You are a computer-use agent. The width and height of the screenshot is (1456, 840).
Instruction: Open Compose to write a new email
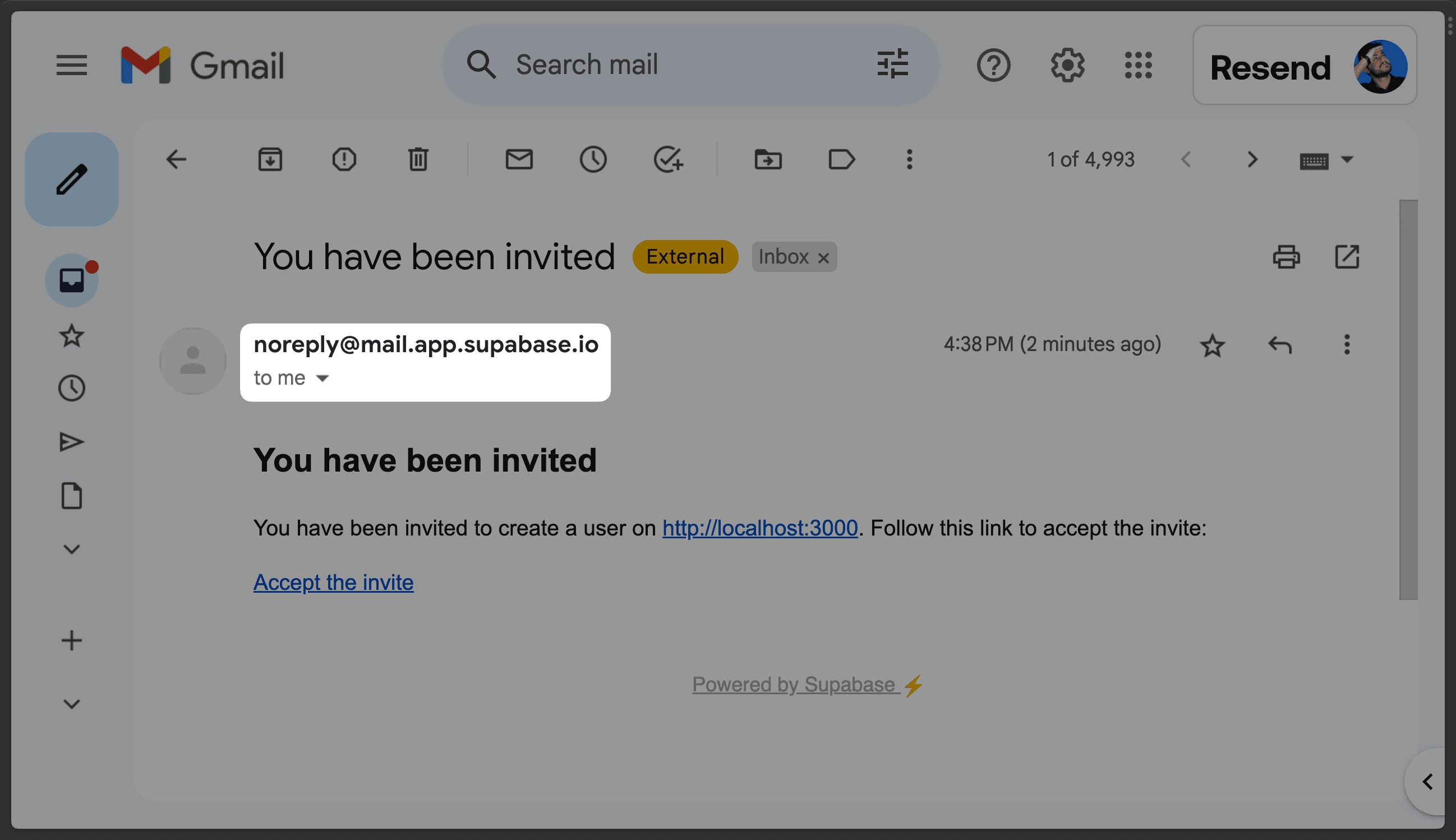(x=71, y=179)
